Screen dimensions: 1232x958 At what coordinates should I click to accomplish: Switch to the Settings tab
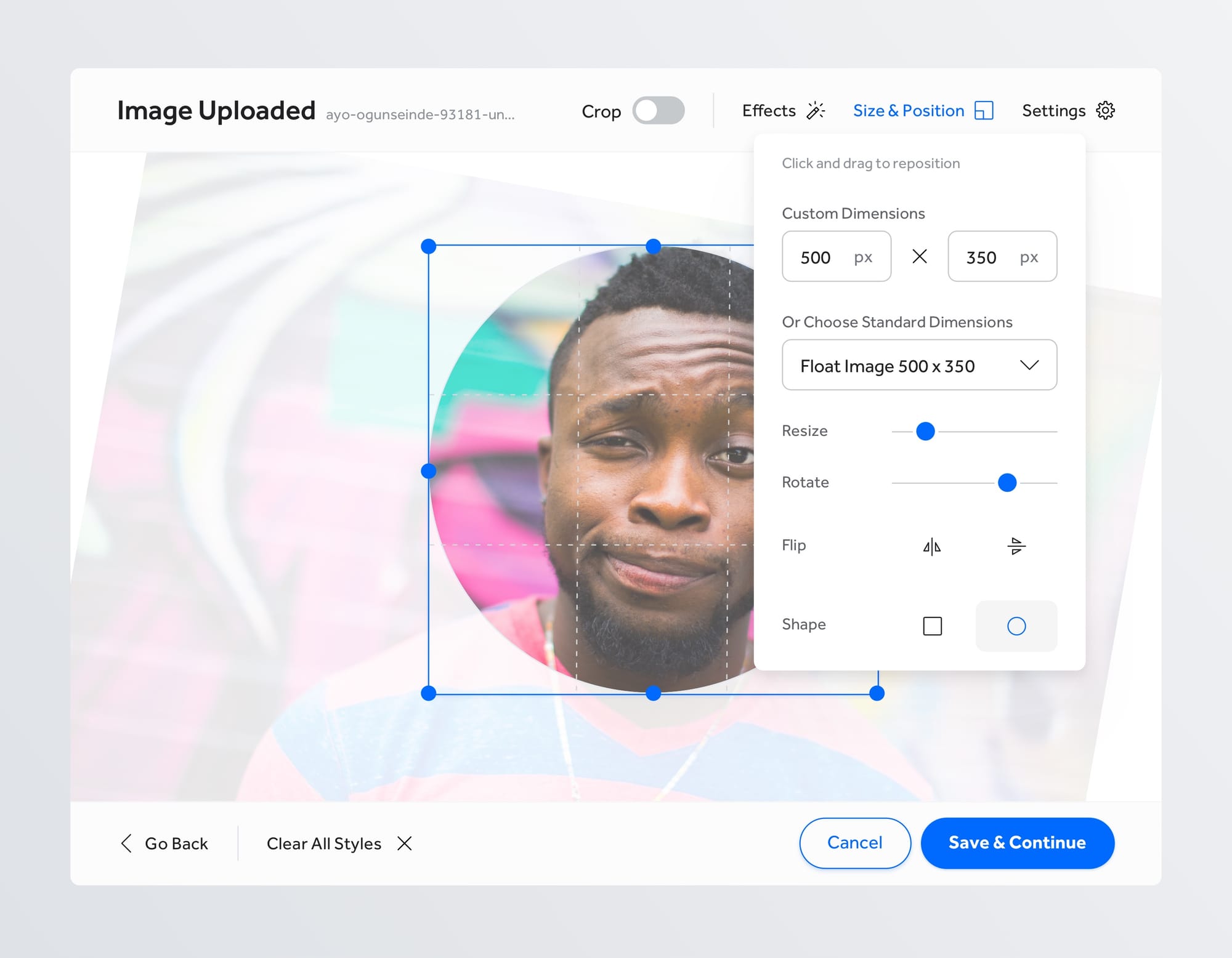click(1053, 111)
